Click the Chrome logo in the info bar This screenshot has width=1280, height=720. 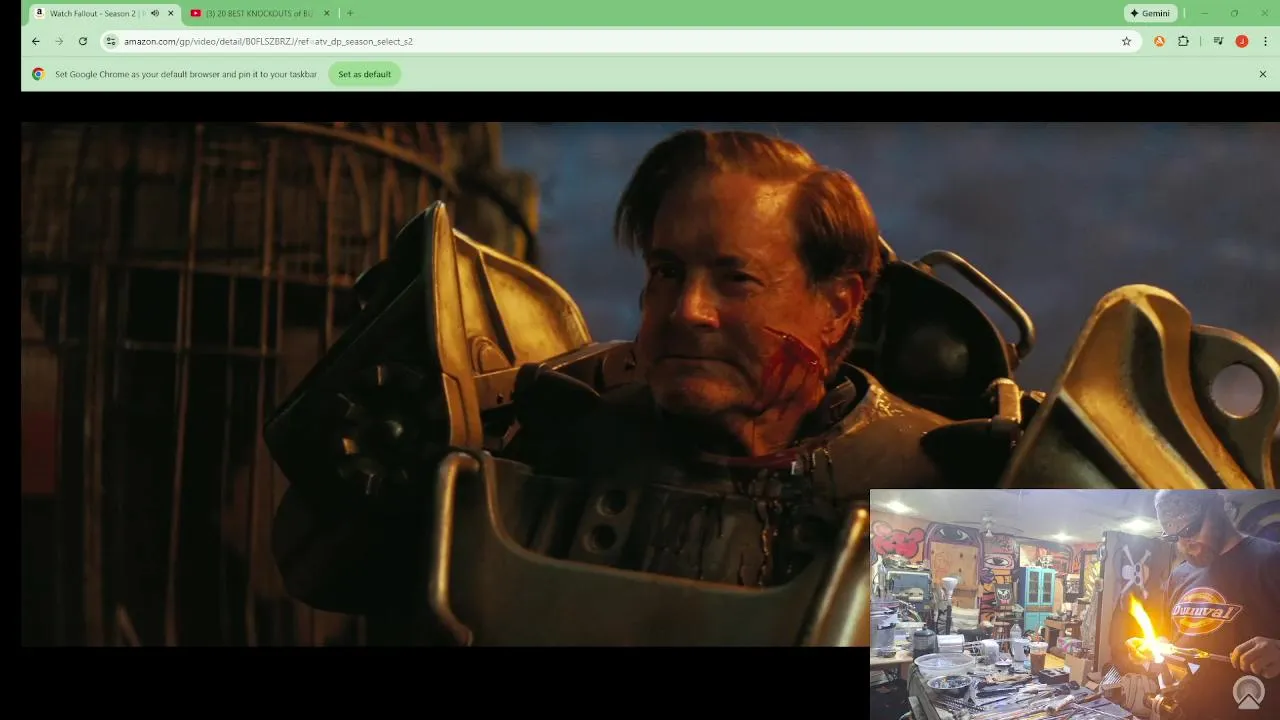[x=38, y=74]
